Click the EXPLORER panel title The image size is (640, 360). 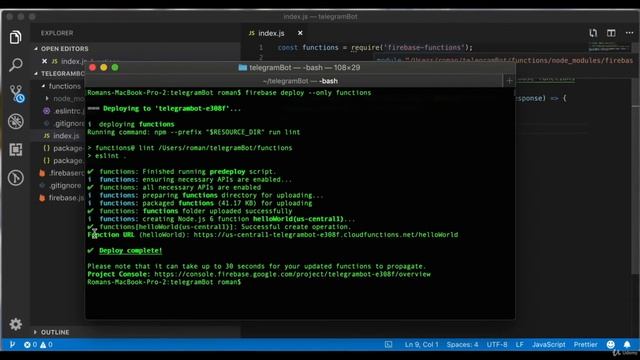tap(57, 33)
